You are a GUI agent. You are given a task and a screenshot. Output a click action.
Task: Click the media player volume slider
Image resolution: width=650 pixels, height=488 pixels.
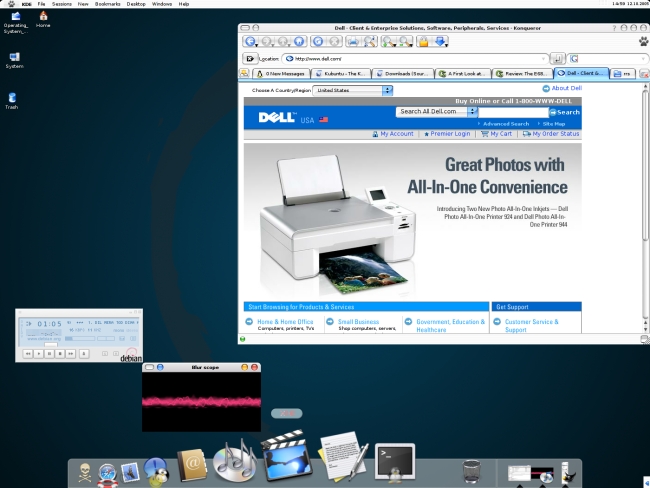click(80, 338)
